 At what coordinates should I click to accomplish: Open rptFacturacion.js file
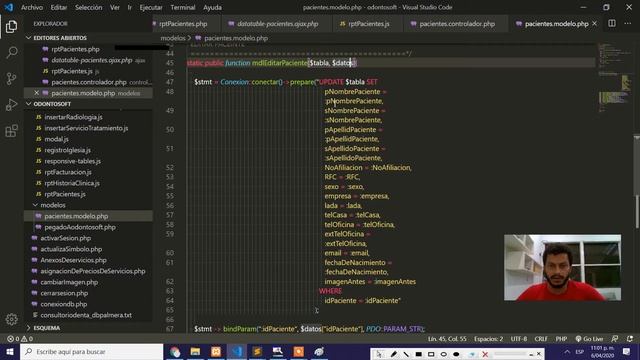point(68,172)
